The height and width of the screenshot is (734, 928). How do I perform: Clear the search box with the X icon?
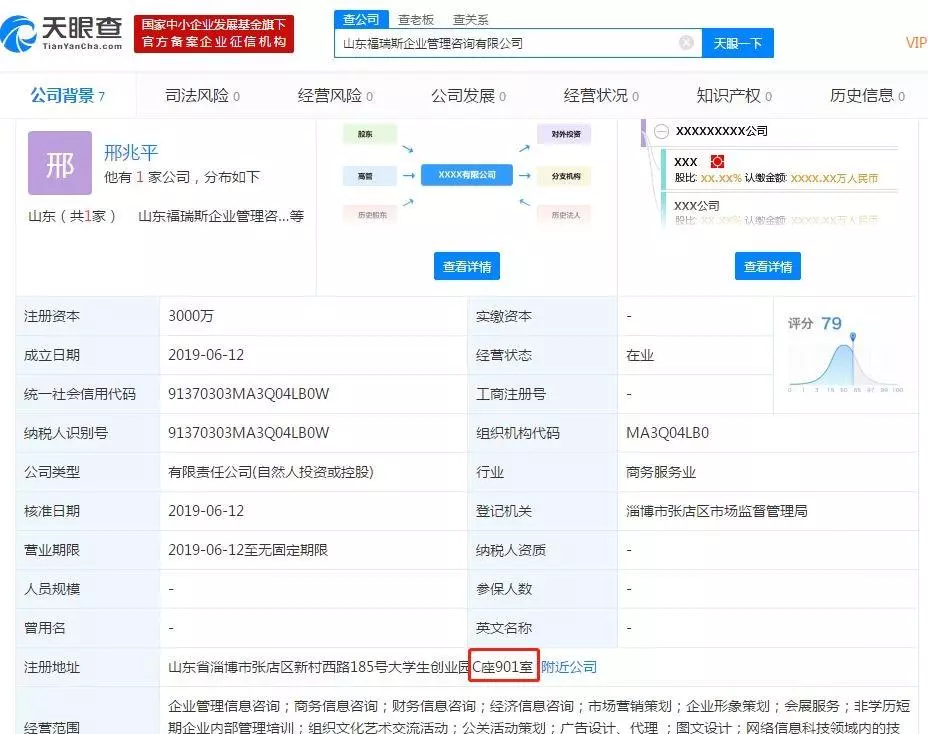[x=686, y=43]
